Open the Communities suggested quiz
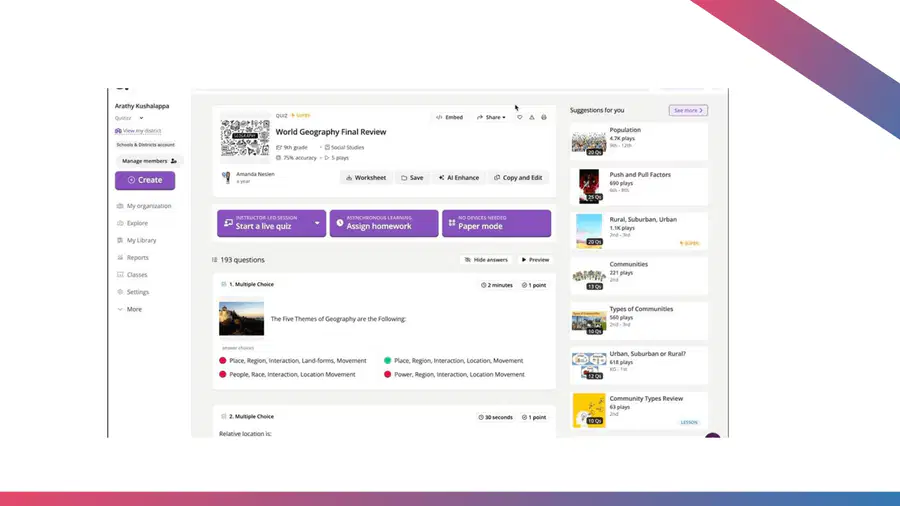The width and height of the screenshot is (900, 506). (x=639, y=275)
